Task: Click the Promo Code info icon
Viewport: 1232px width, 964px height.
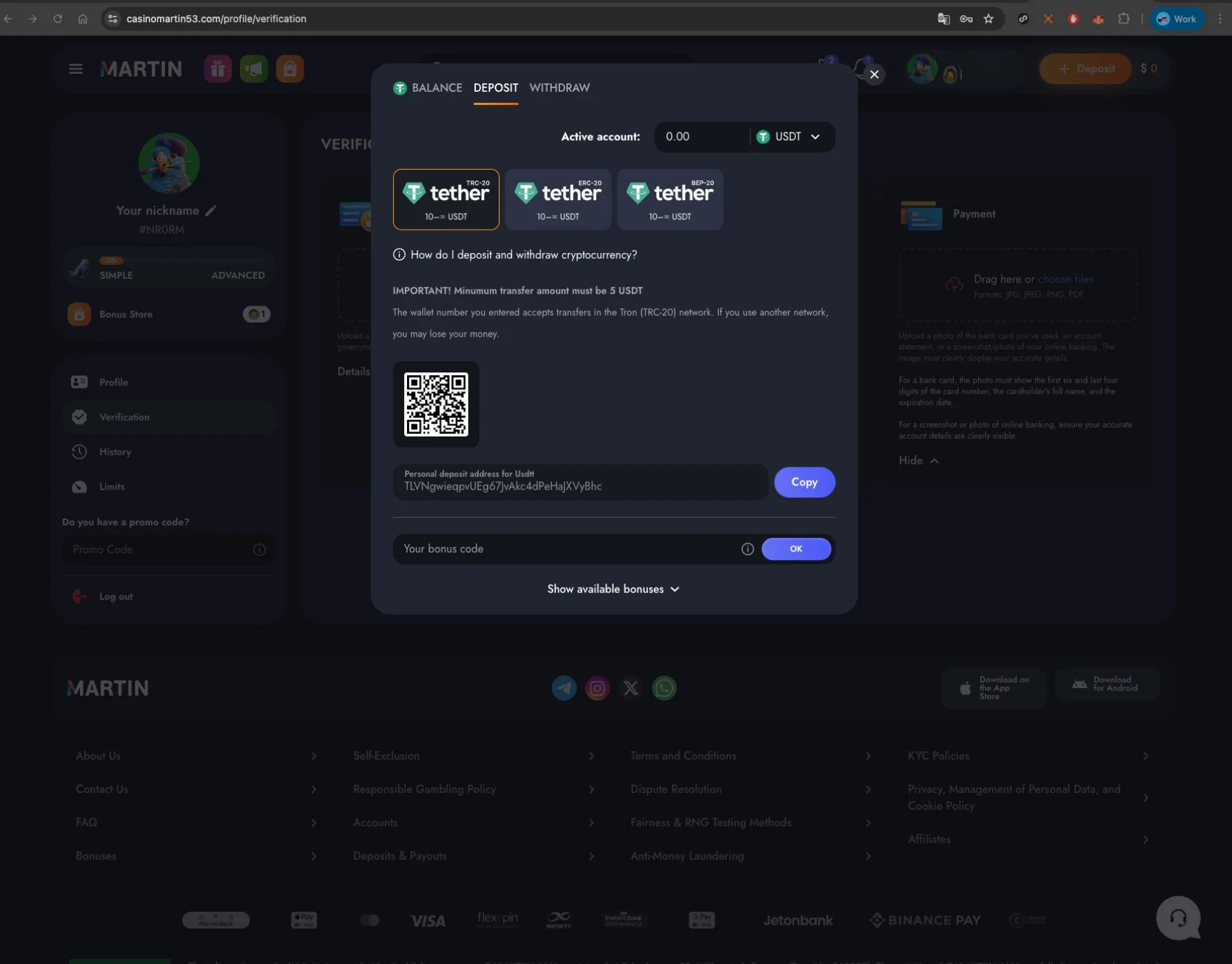Action: [x=259, y=550]
